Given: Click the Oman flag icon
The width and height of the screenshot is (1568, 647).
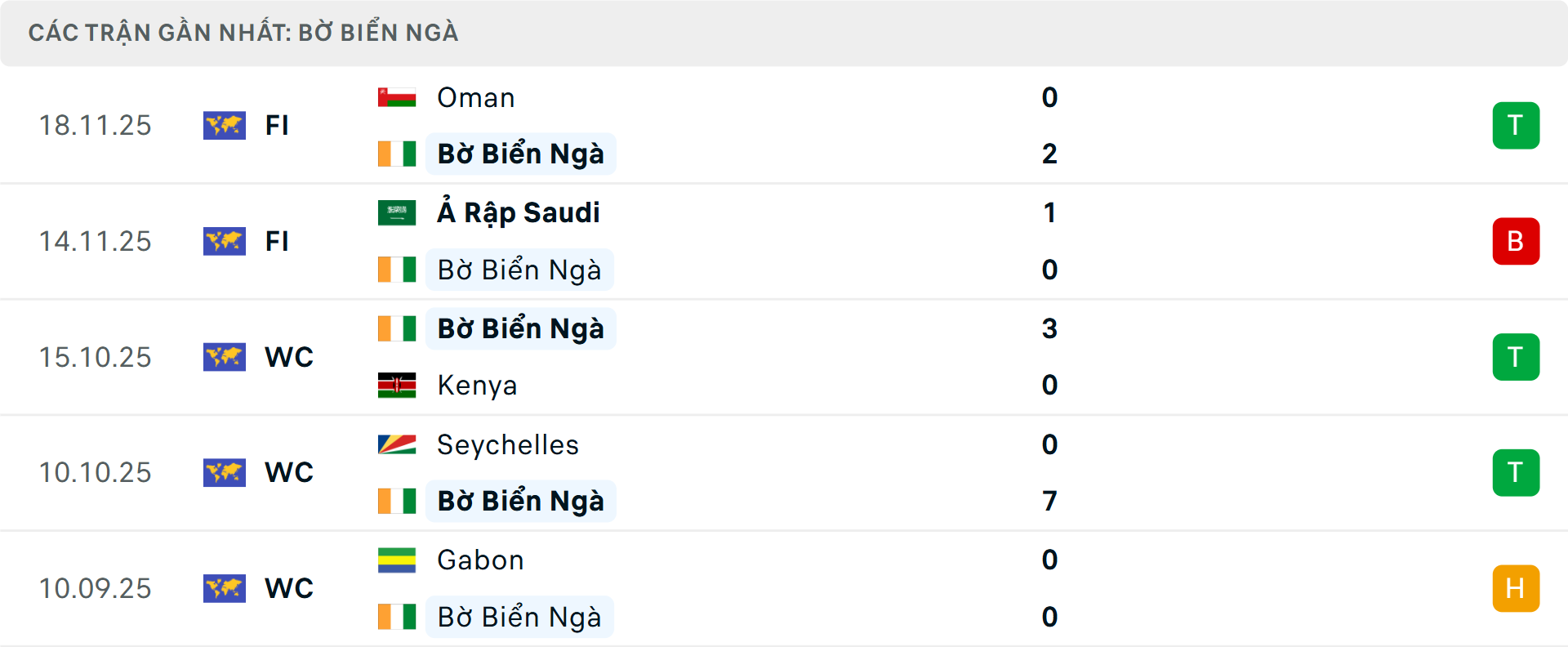Looking at the screenshot, I should tap(396, 96).
